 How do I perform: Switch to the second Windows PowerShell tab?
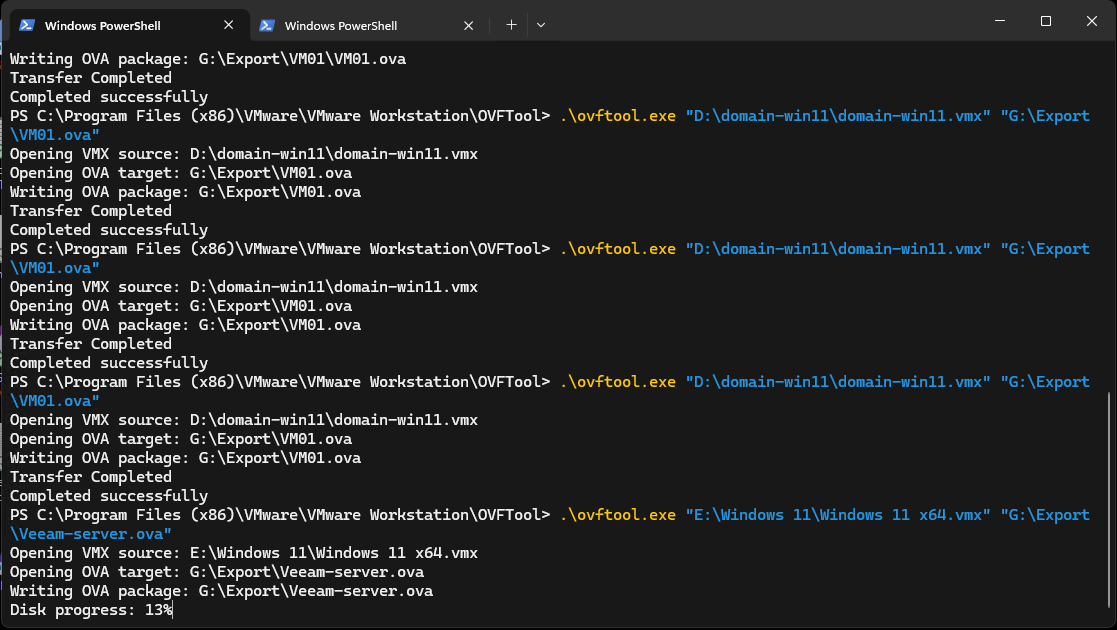(x=367, y=25)
